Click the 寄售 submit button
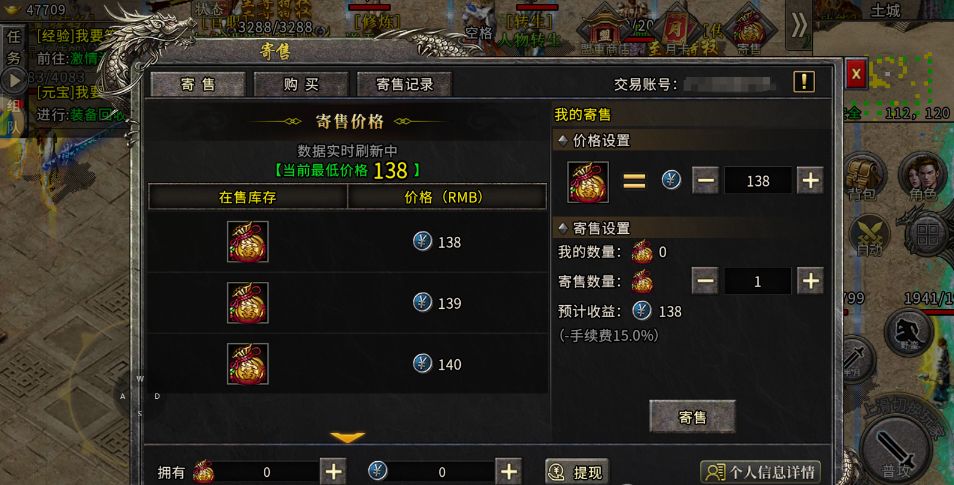The height and width of the screenshot is (485, 954). coord(692,417)
